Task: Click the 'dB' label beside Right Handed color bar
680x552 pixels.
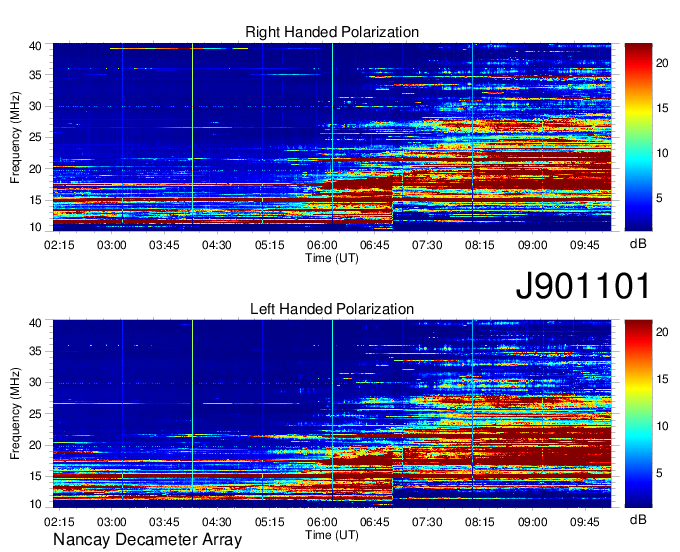Action: (x=638, y=244)
